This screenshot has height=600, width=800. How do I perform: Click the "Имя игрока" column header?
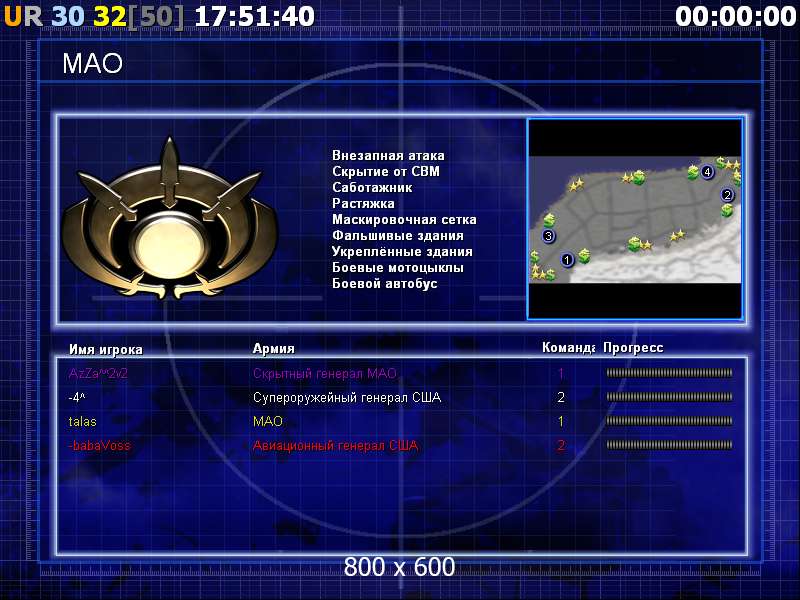(x=106, y=349)
